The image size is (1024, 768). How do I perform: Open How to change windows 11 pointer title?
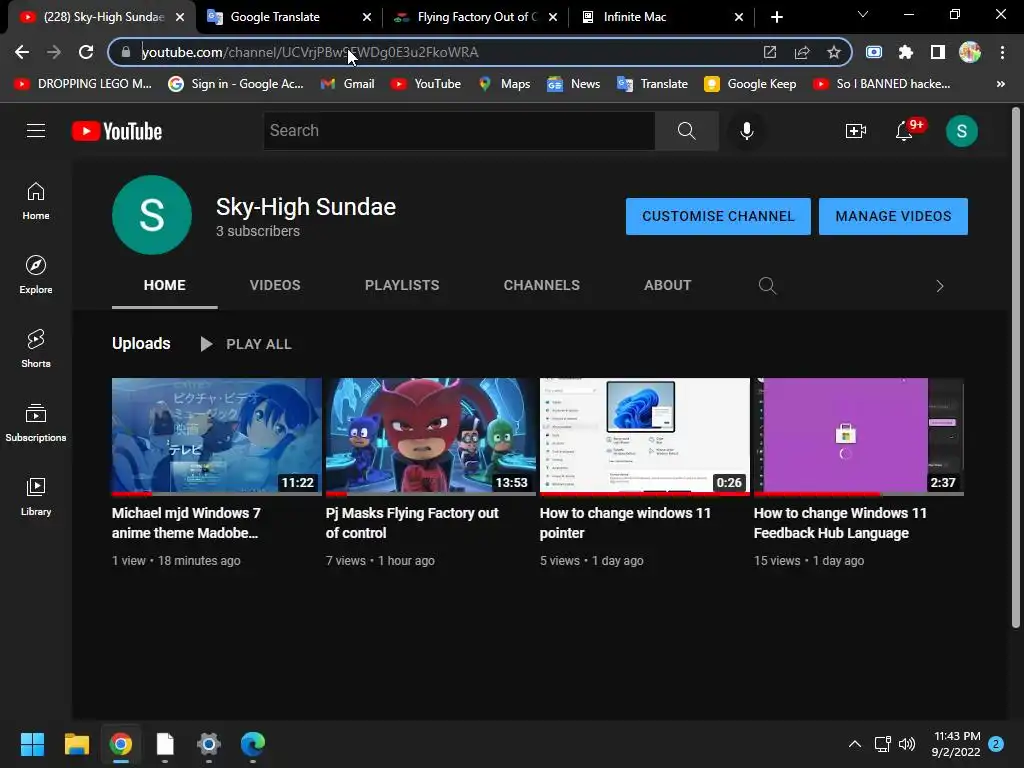[625, 523]
